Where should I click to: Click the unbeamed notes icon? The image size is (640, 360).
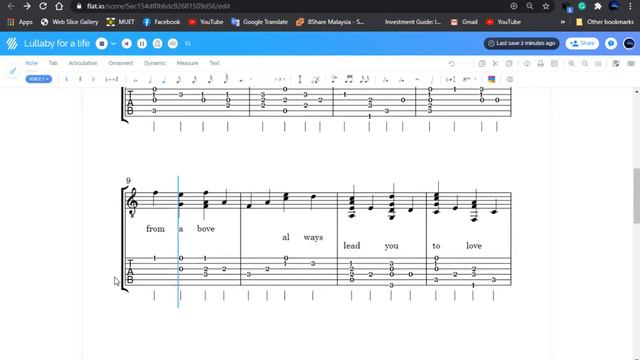(364, 79)
